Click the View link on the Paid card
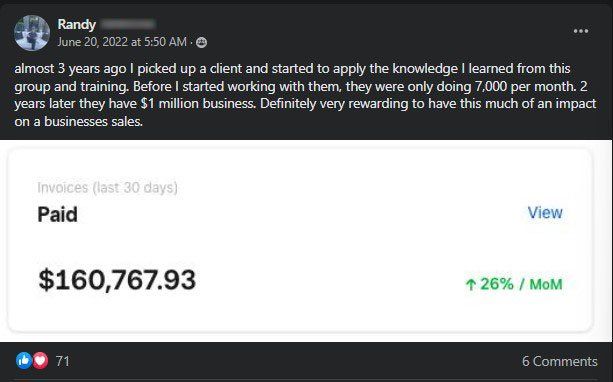 (545, 212)
